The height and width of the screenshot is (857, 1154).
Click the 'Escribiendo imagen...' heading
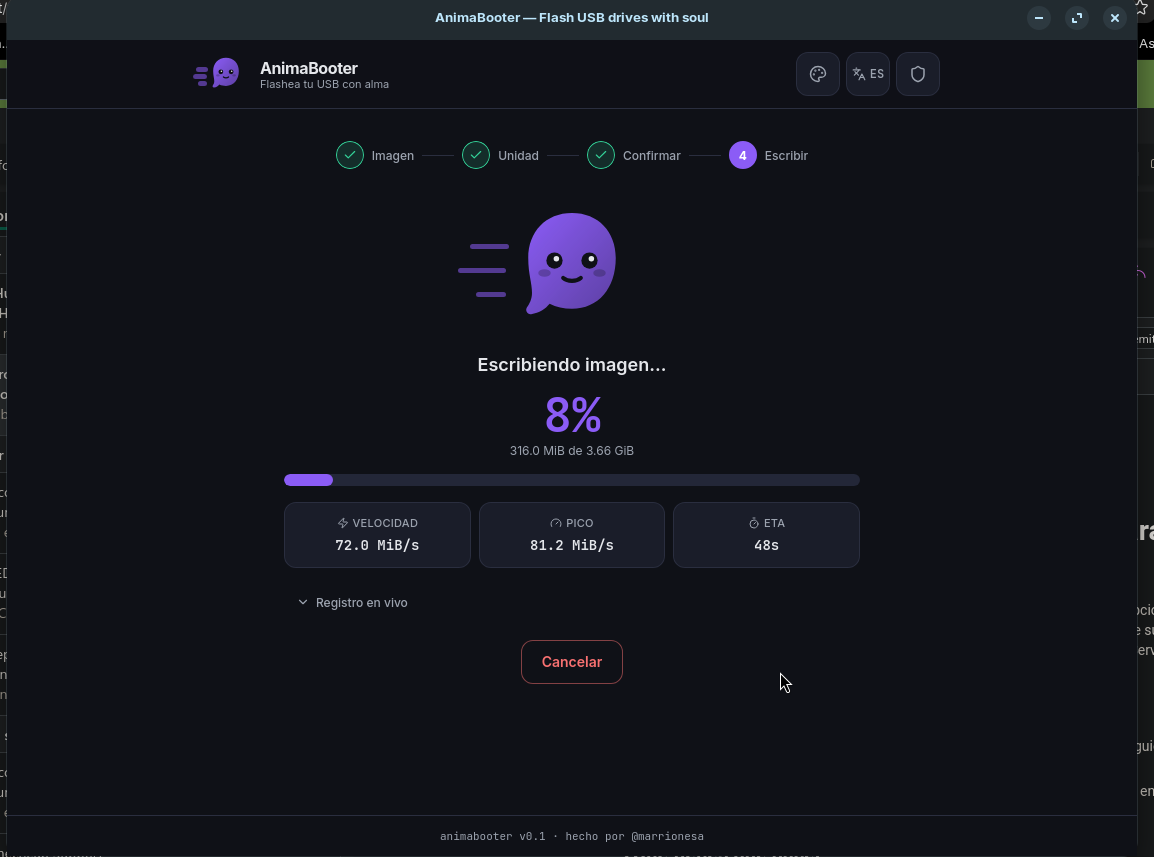[x=572, y=365]
